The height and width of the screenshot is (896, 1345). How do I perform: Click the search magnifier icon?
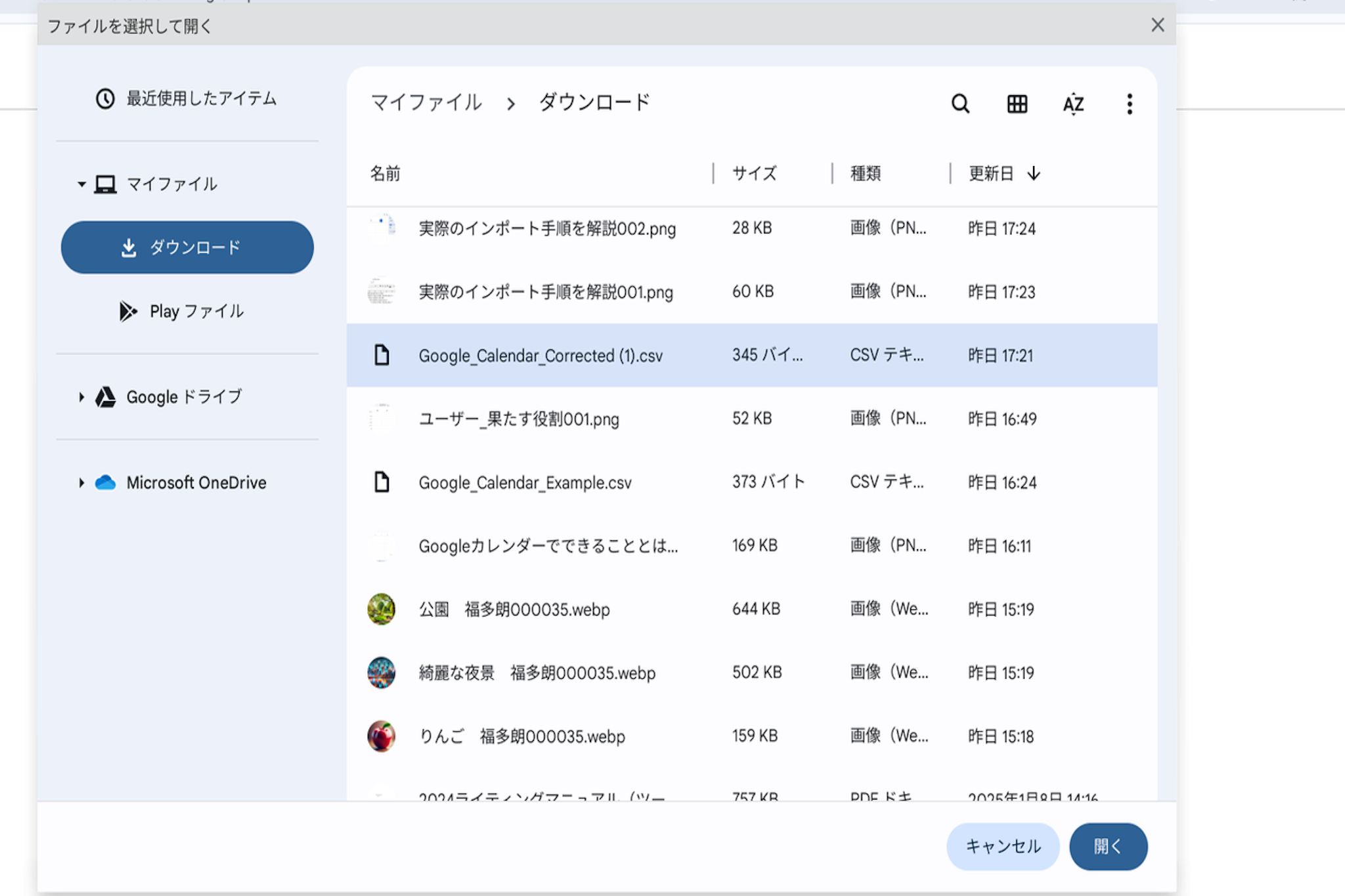(960, 104)
